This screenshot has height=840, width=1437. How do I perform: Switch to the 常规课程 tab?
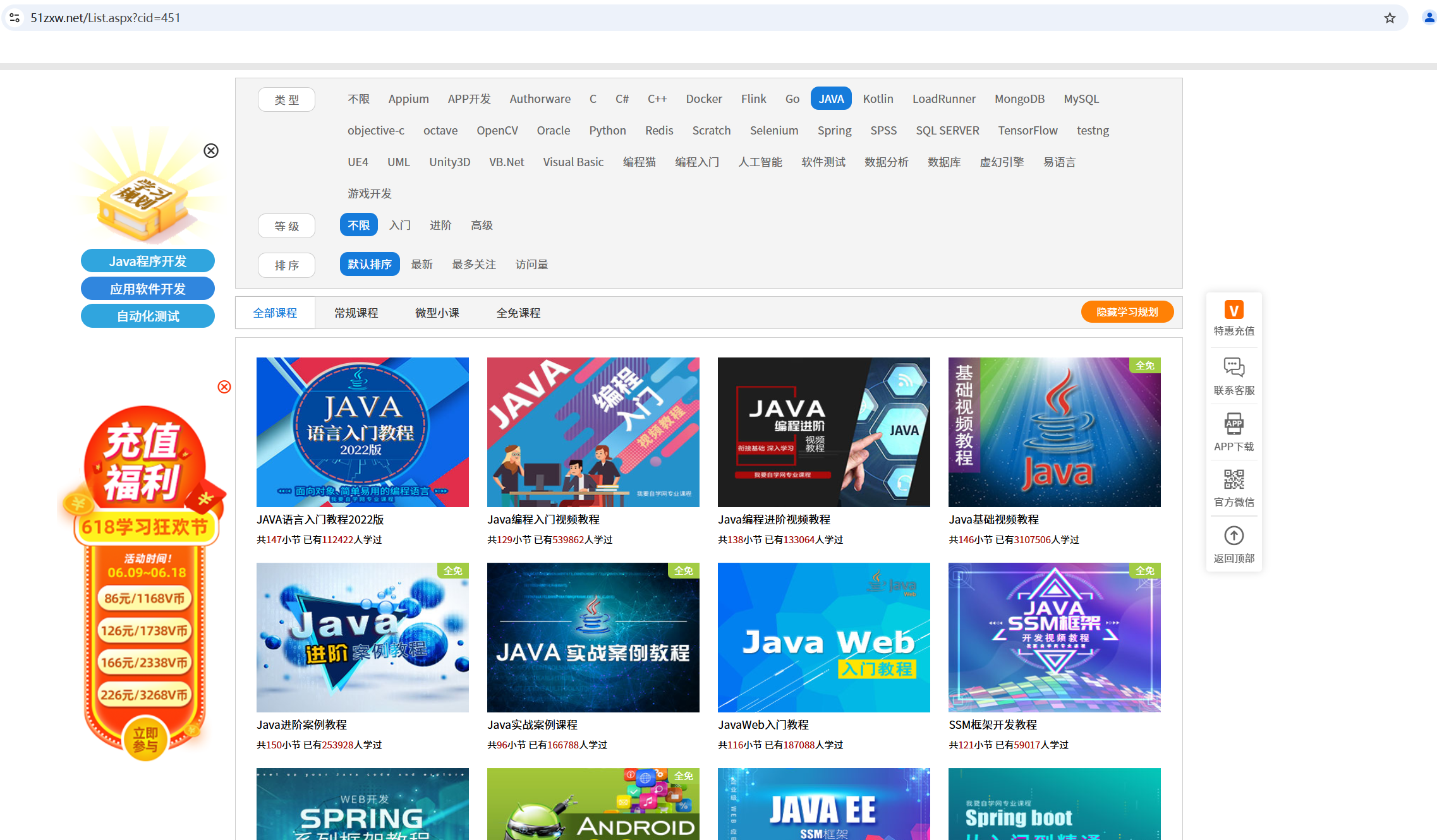(356, 313)
